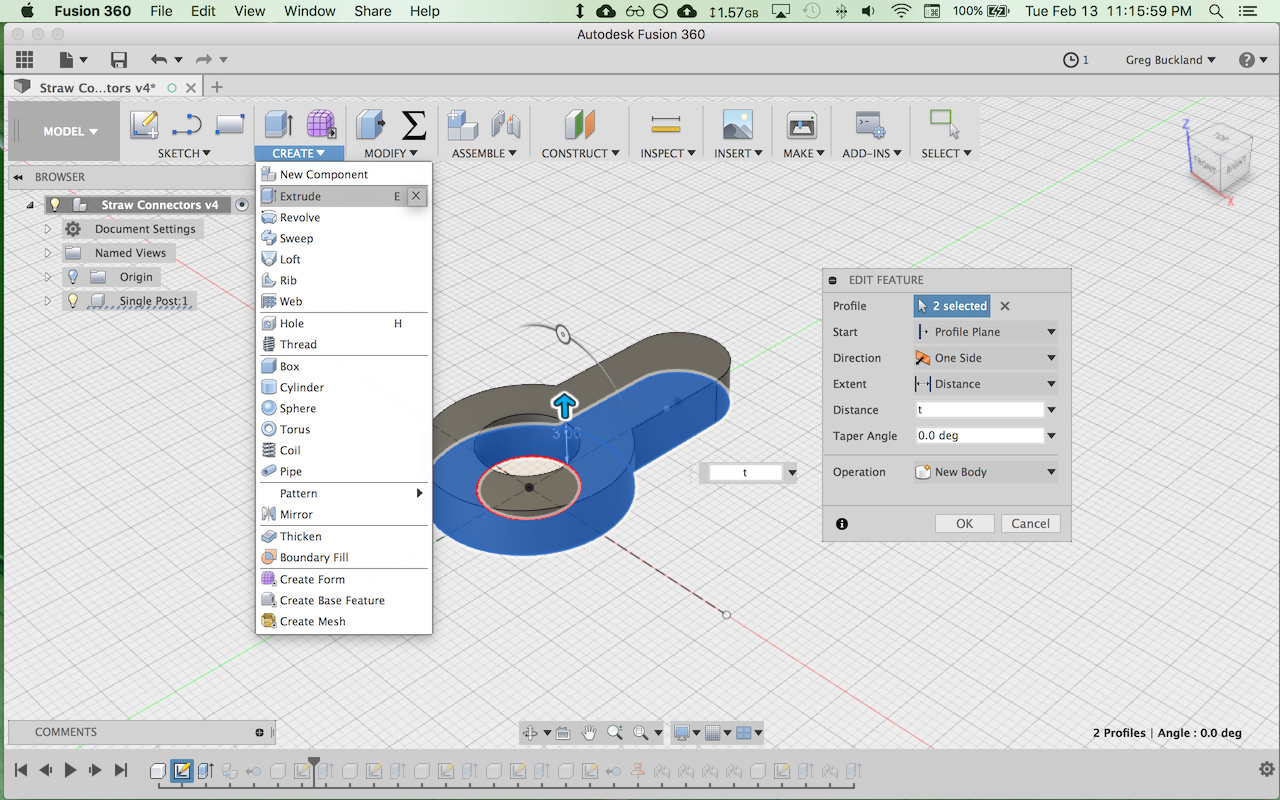Clear the 2 selected profile selection
1280x800 pixels.
[1005, 306]
